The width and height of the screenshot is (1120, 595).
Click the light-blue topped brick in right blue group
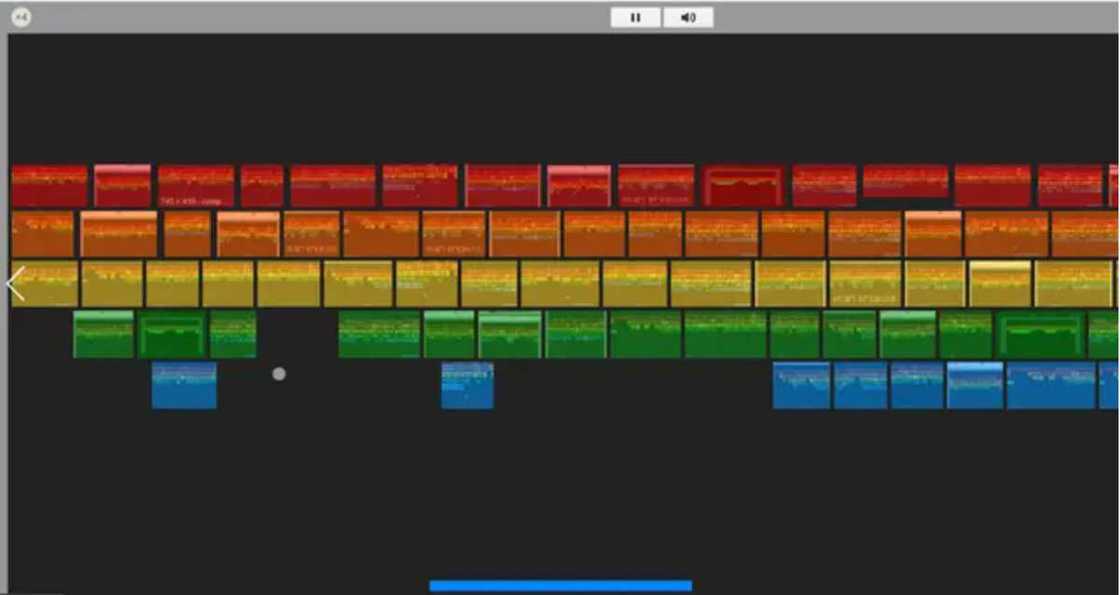point(975,385)
